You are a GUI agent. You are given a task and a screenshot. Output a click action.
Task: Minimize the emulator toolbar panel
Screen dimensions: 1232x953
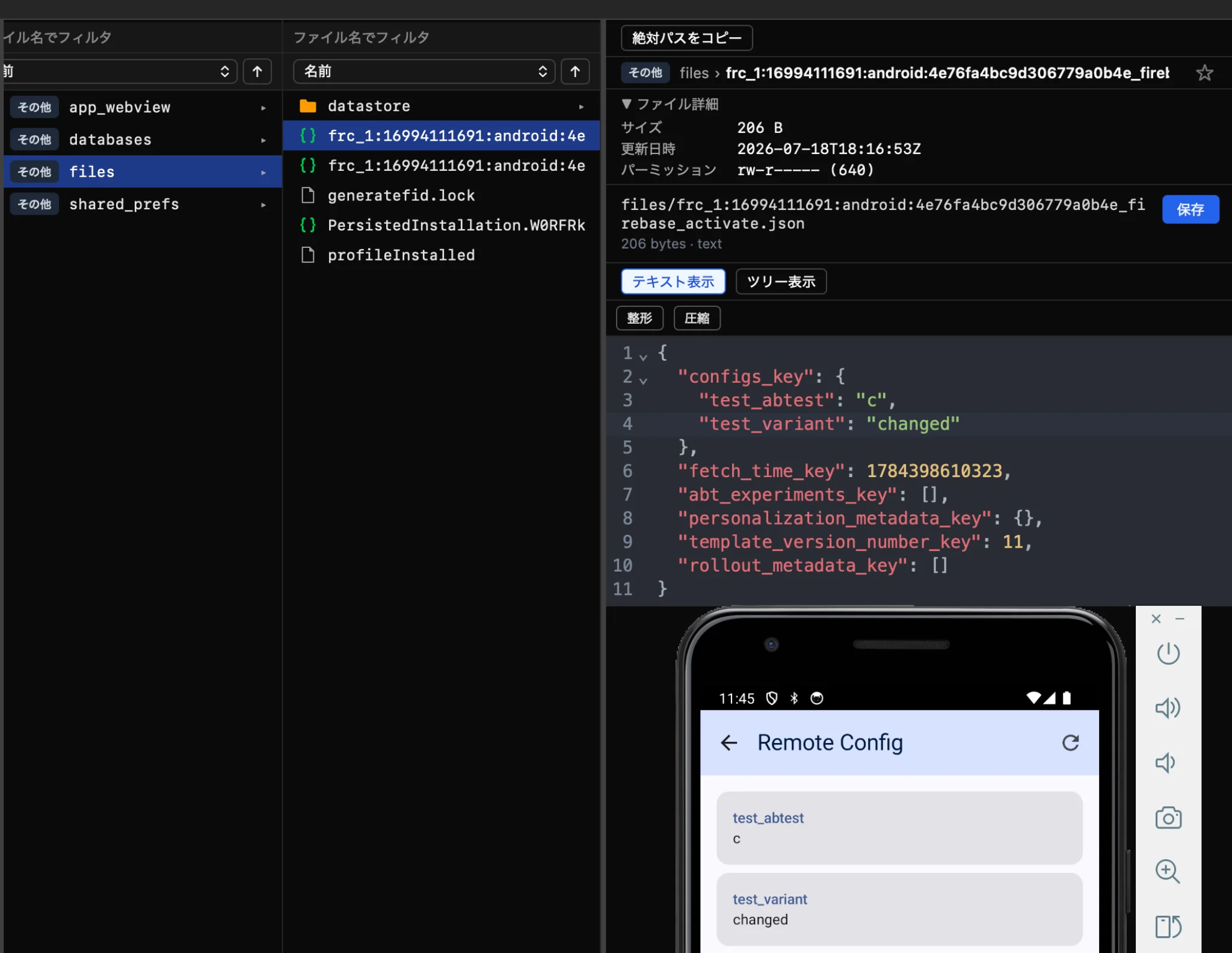1180,618
